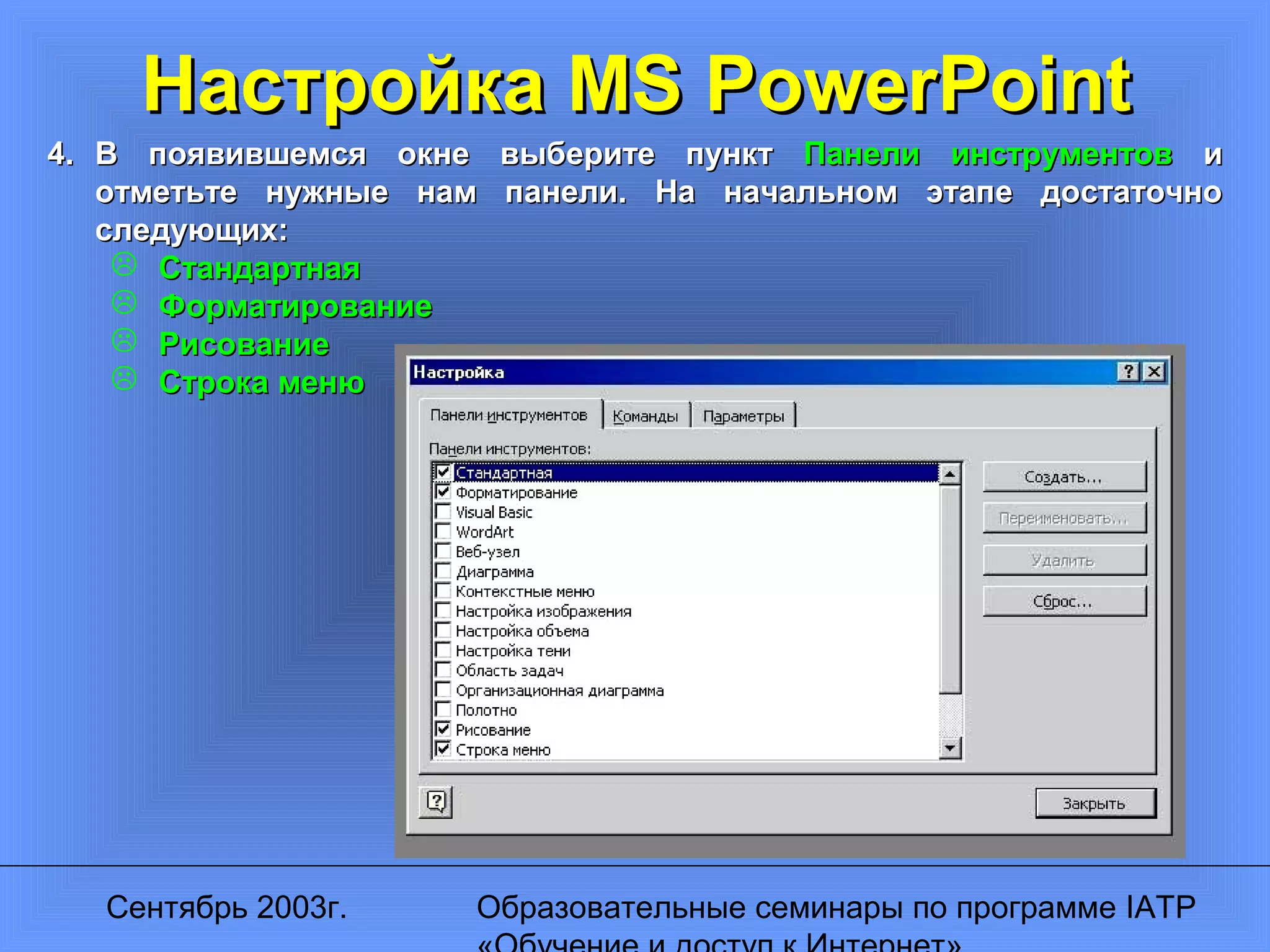Click the footer date Сентябрь 2003г.
The image size is (1270, 952).
tap(227, 907)
